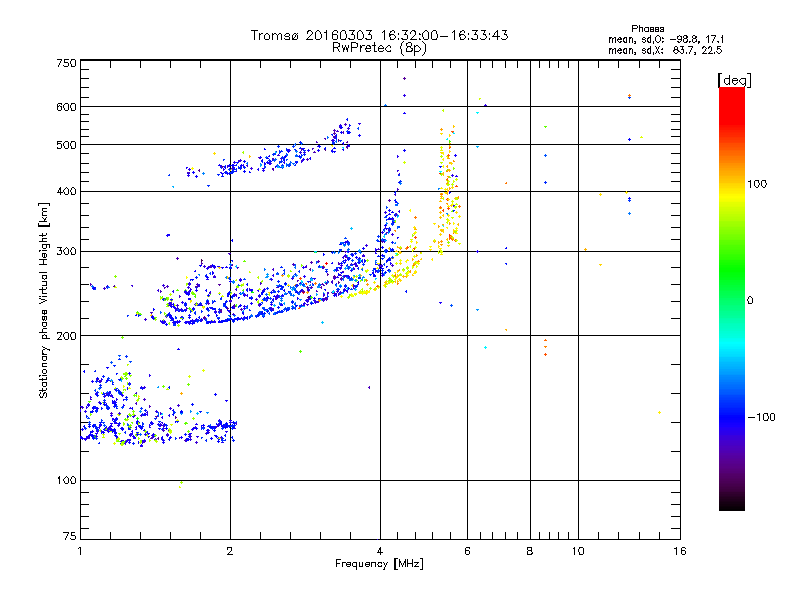Click the '100' label beside the colorbar
Screen dimensions: 800x600
point(757,184)
